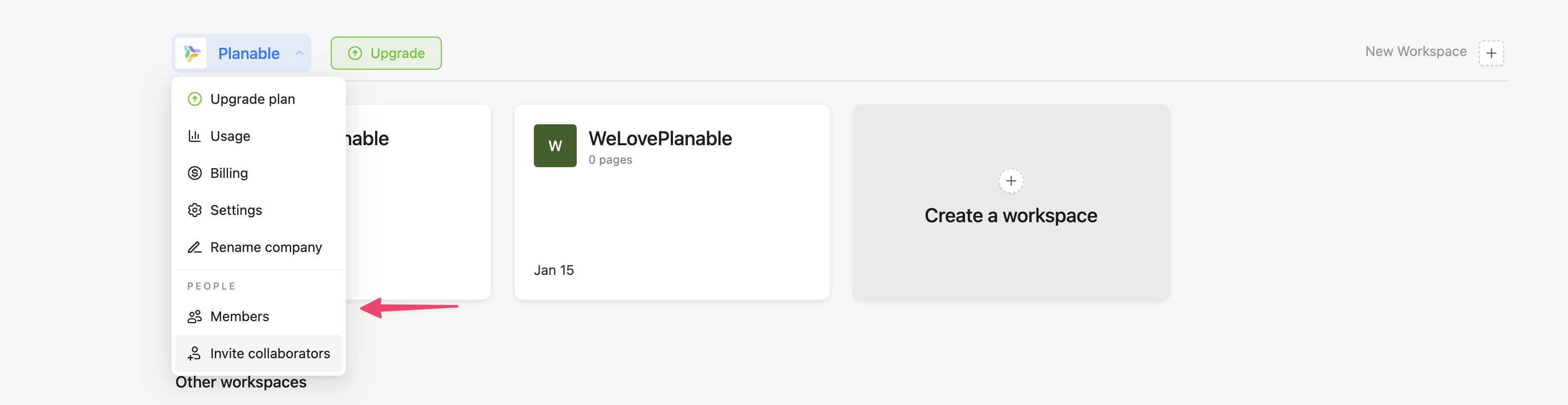Click the Billing dollar icon
Image resolution: width=1568 pixels, height=405 pixels.
195,174
